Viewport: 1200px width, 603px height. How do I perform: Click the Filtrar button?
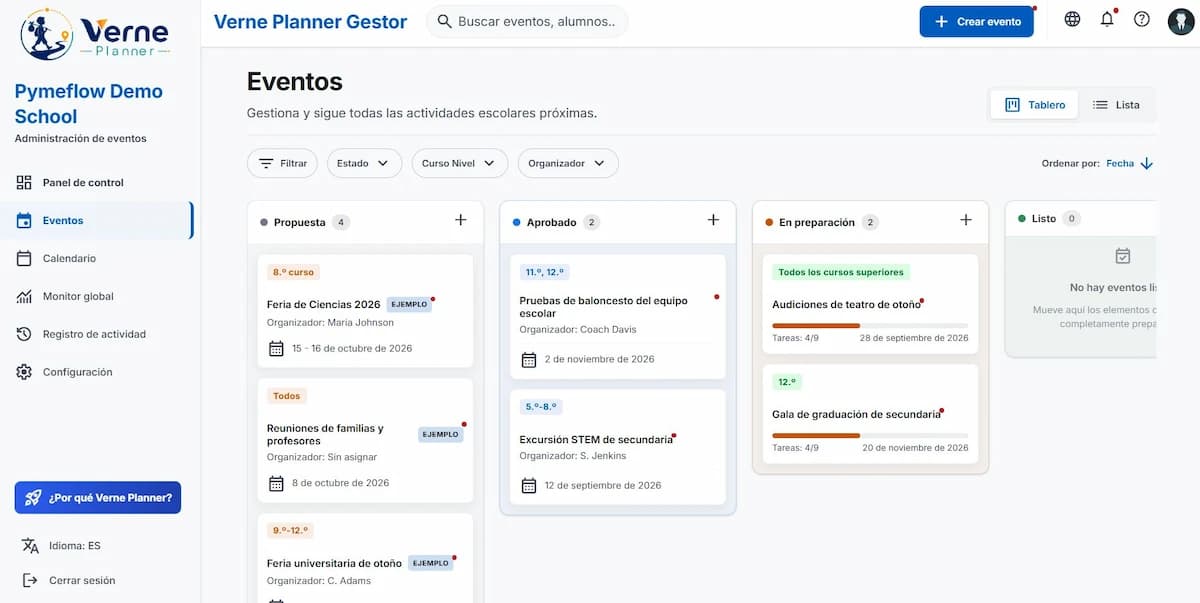[282, 163]
